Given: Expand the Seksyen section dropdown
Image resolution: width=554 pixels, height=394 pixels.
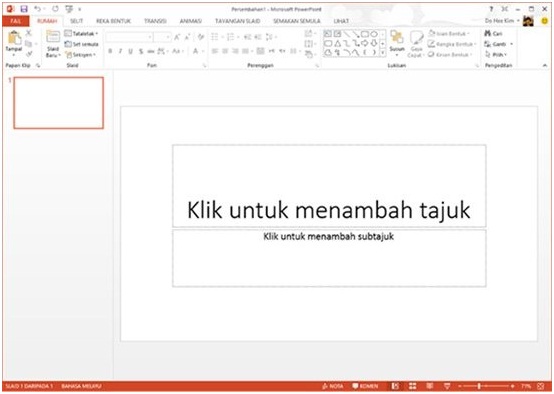Looking at the screenshot, I should click(x=81, y=55).
